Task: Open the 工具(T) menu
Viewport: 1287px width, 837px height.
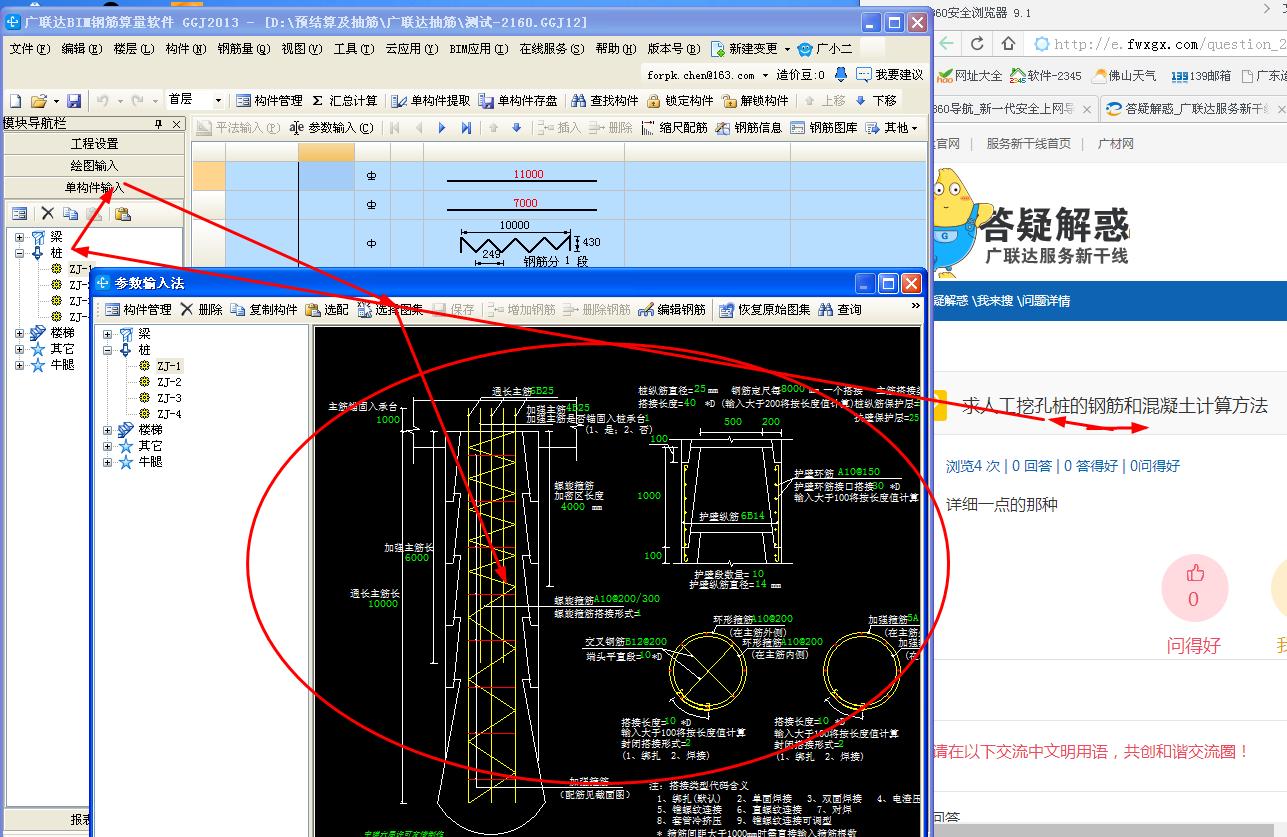Action: [x=354, y=49]
